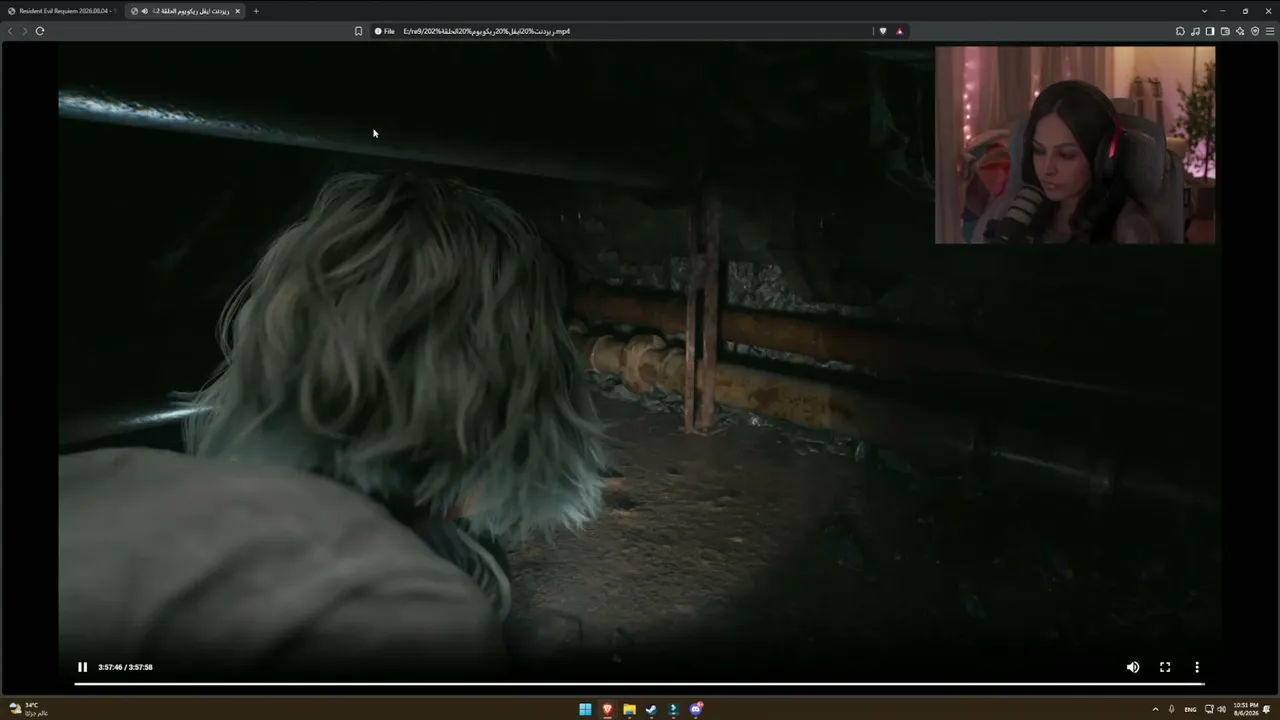This screenshot has height=720, width=1280.
Task: Open the browser main hamburger menu
Action: 1270,31
